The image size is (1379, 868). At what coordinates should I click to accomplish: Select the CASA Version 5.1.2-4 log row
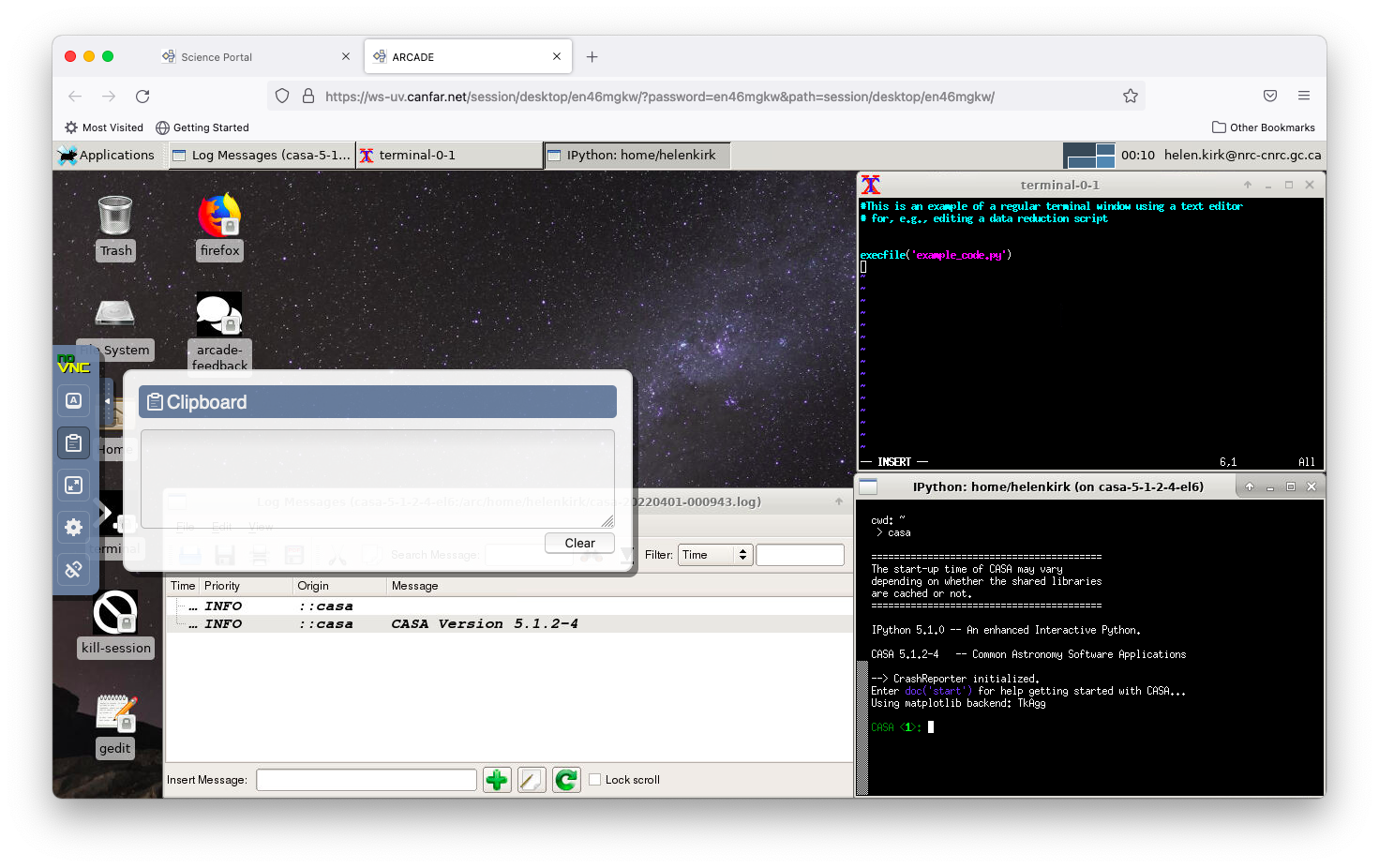(x=509, y=624)
